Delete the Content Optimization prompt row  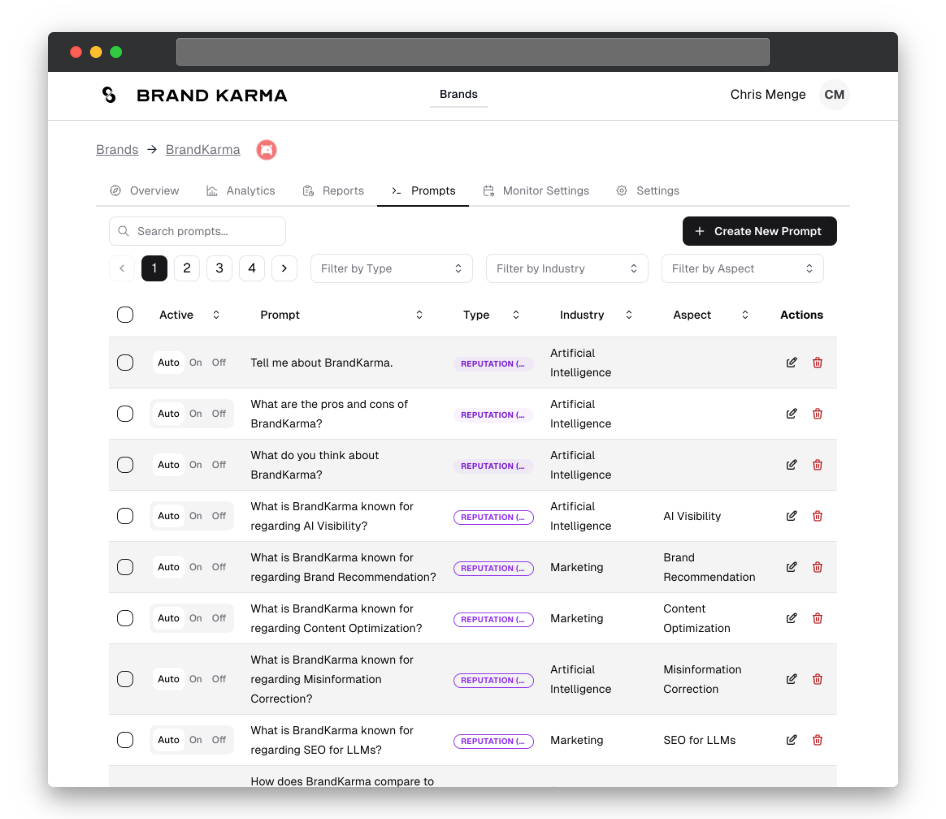pyautogui.click(x=817, y=618)
